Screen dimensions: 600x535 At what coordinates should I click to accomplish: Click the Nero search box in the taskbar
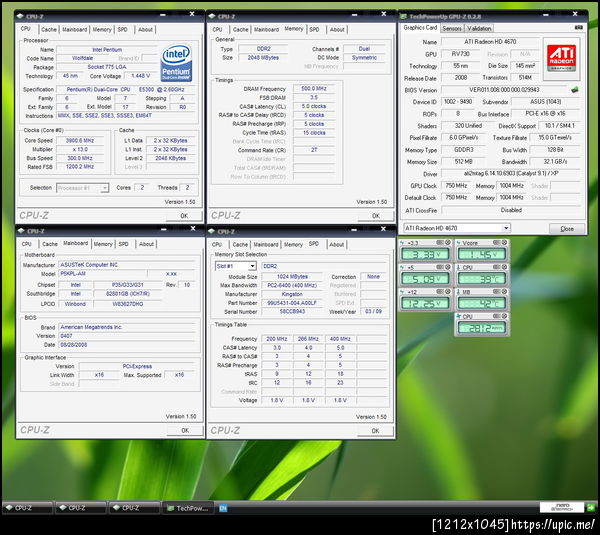(x=560, y=507)
